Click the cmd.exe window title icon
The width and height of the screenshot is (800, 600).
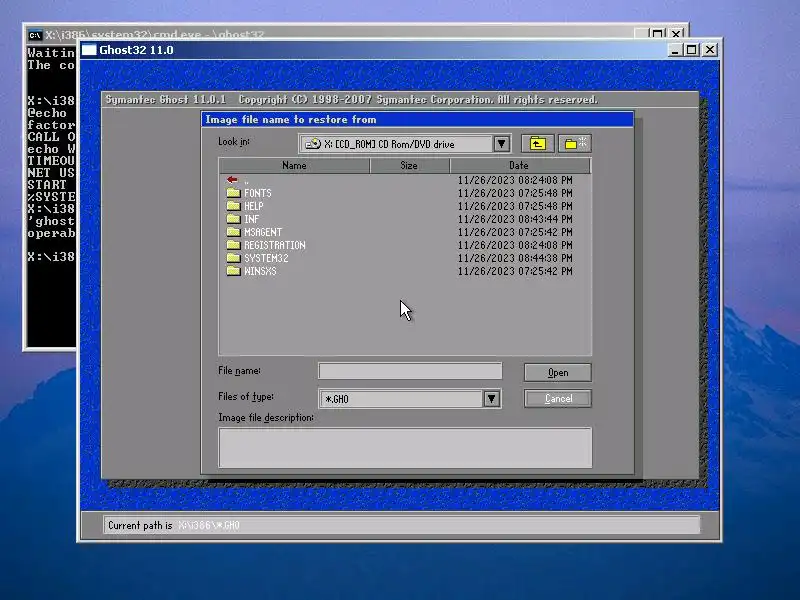[35, 35]
